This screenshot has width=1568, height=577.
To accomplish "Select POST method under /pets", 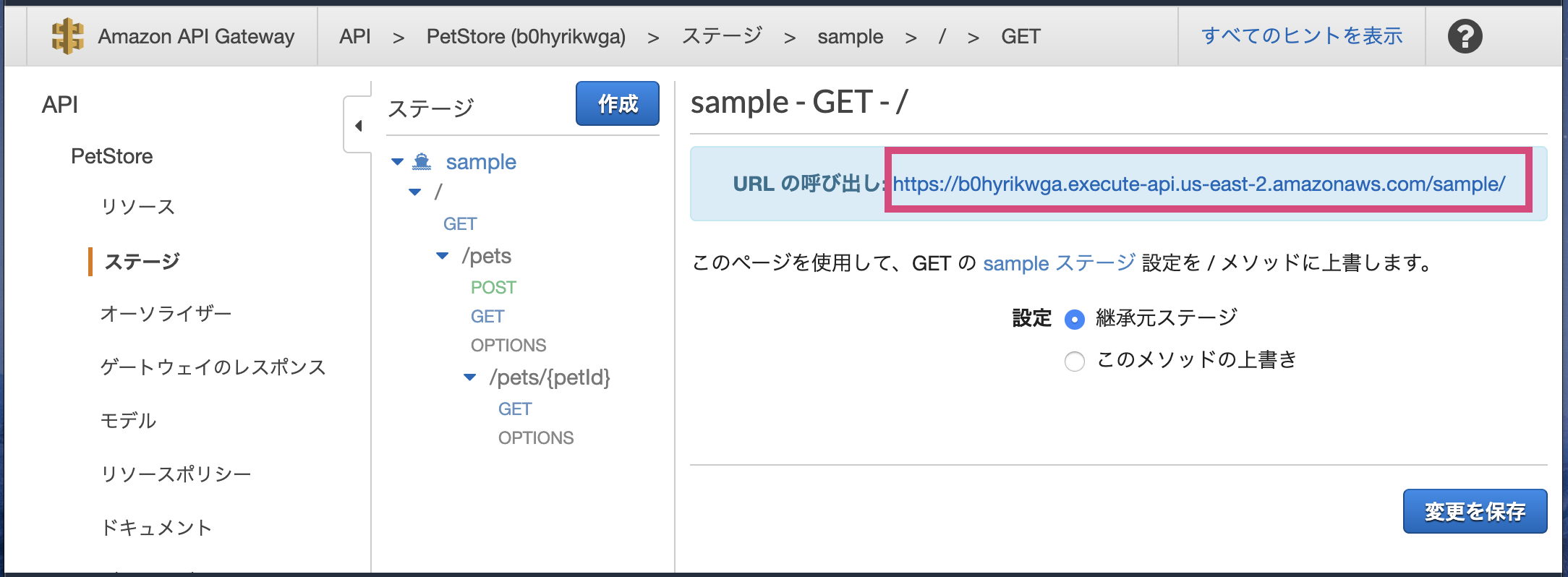I will point(493,288).
